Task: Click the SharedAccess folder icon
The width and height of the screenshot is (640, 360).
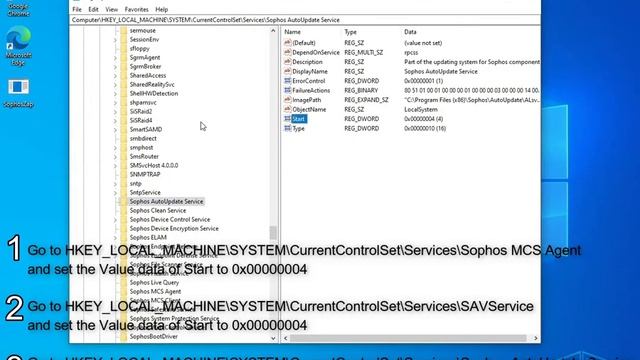Action: click(x=123, y=76)
